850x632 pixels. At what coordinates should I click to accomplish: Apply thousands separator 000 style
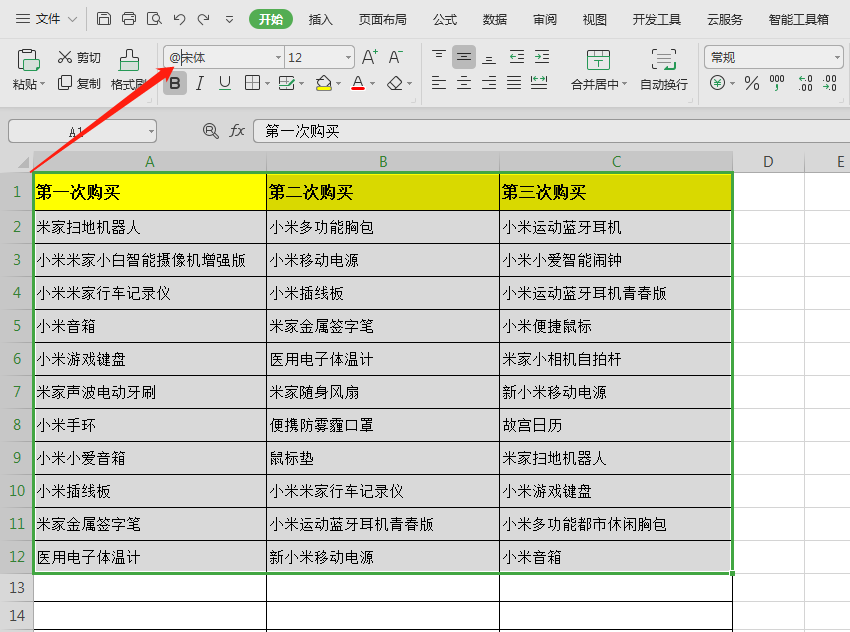pyautogui.click(x=777, y=83)
